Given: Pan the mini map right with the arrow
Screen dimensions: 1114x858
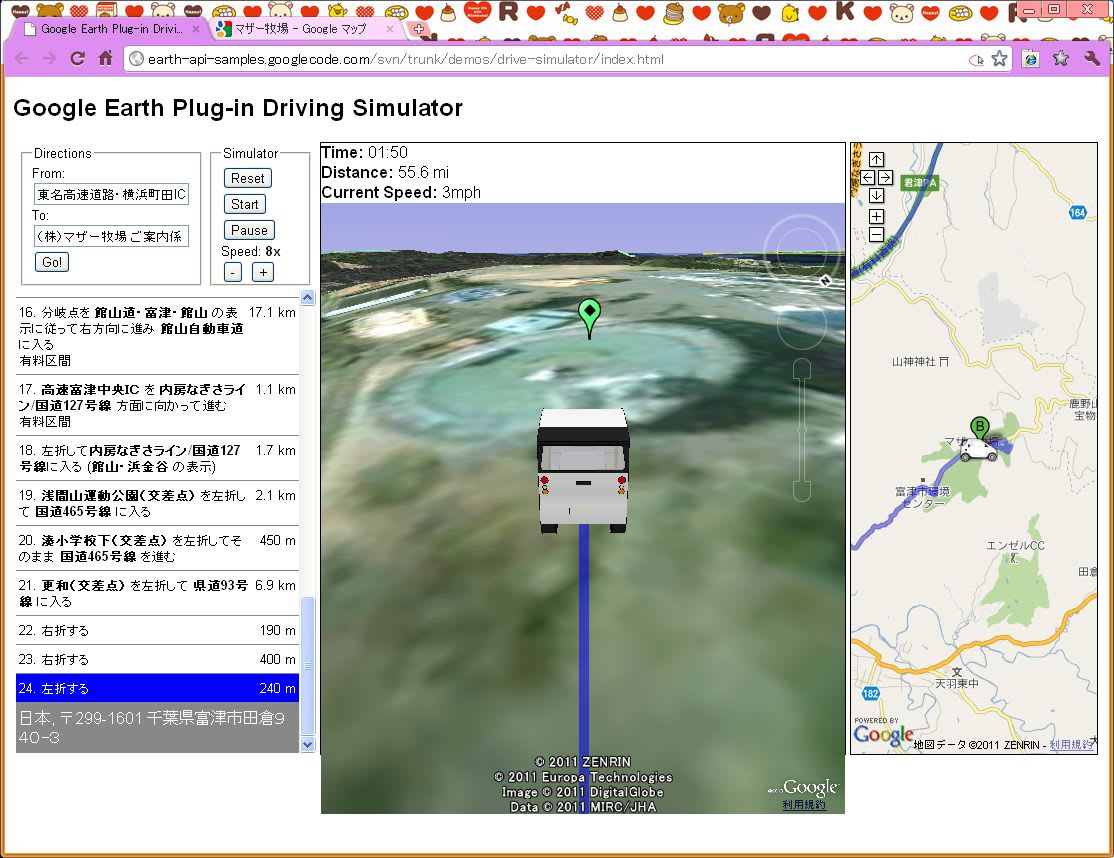Looking at the screenshot, I should pyautogui.click(x=885, y=177).
